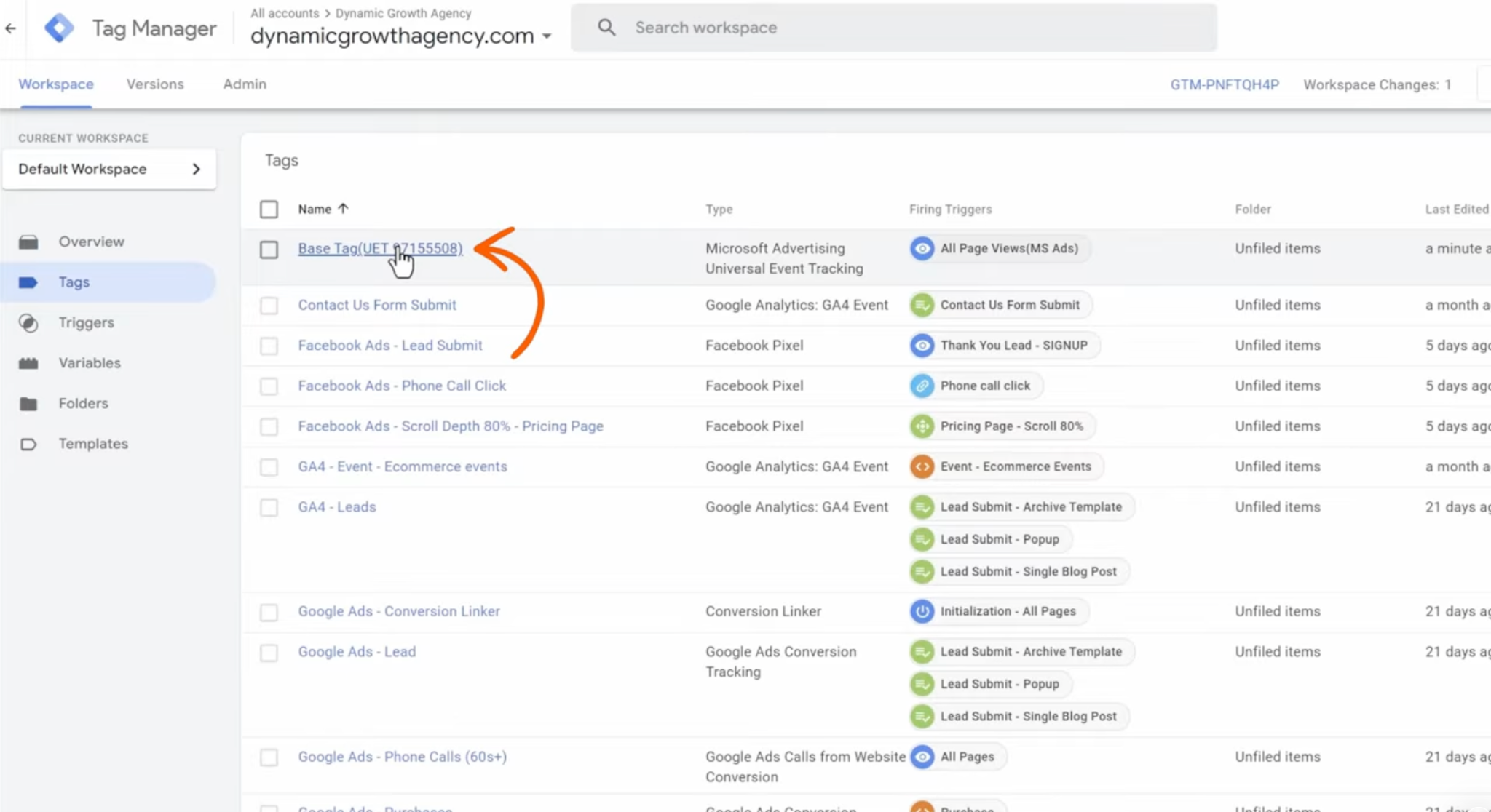Check the GA4 - Event - Ecommerce events checkbox
Viewport: 1491px width, 812px height.
click(x=269, y=467)
